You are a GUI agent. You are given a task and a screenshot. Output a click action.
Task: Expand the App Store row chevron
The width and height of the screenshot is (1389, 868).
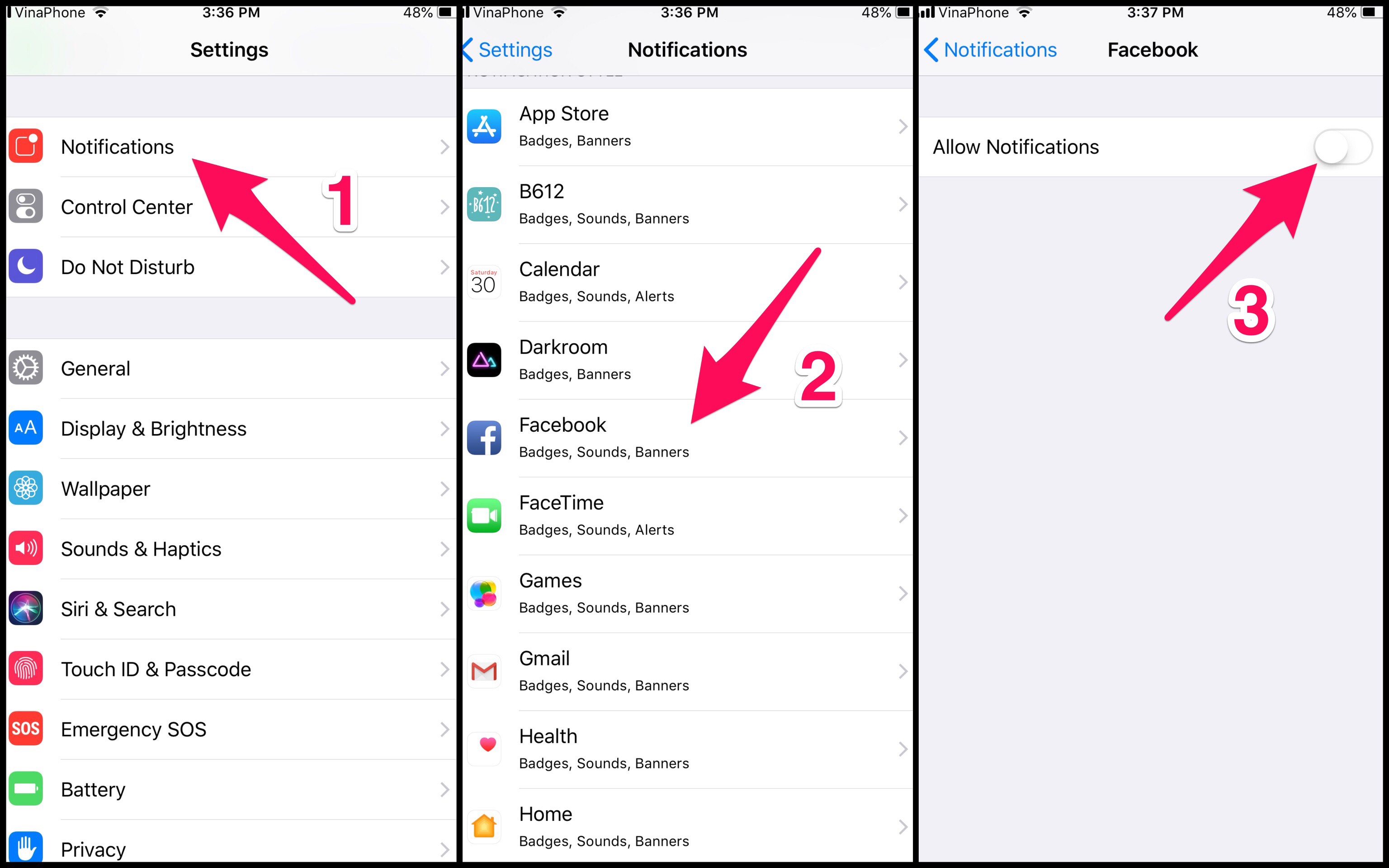tap(903, 126)
